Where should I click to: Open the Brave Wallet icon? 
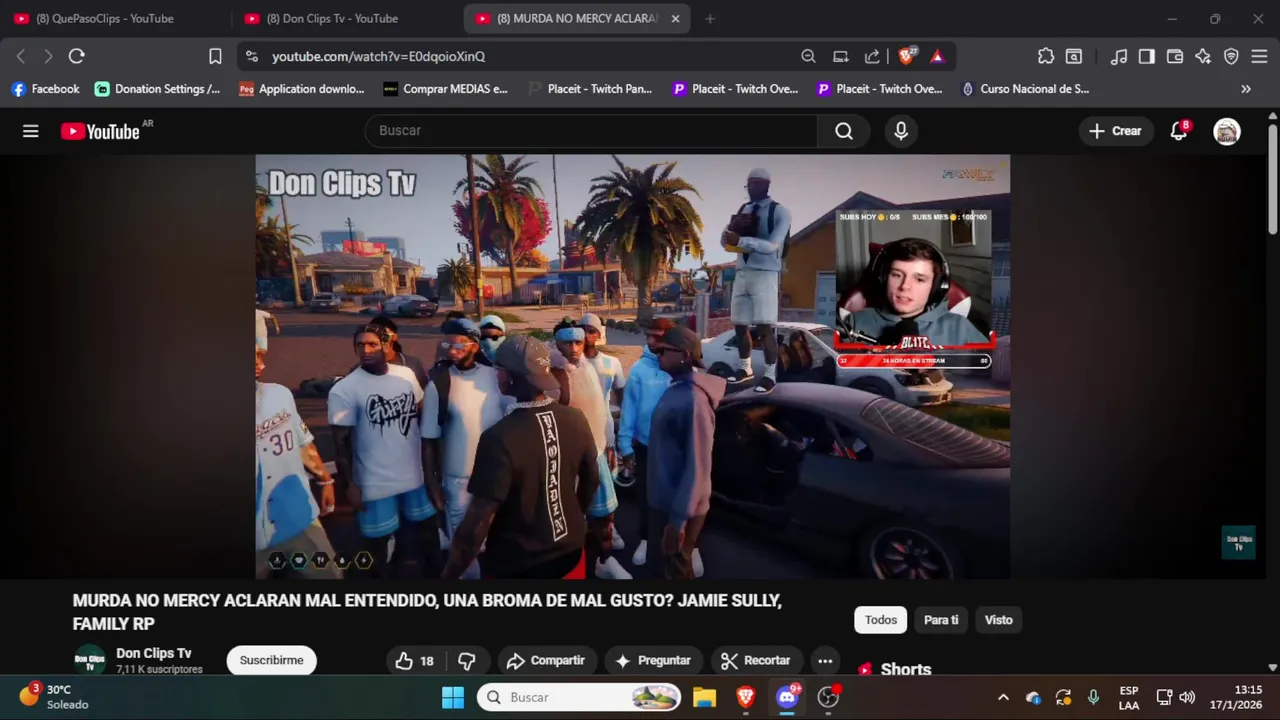click(x=1175, y=56)
